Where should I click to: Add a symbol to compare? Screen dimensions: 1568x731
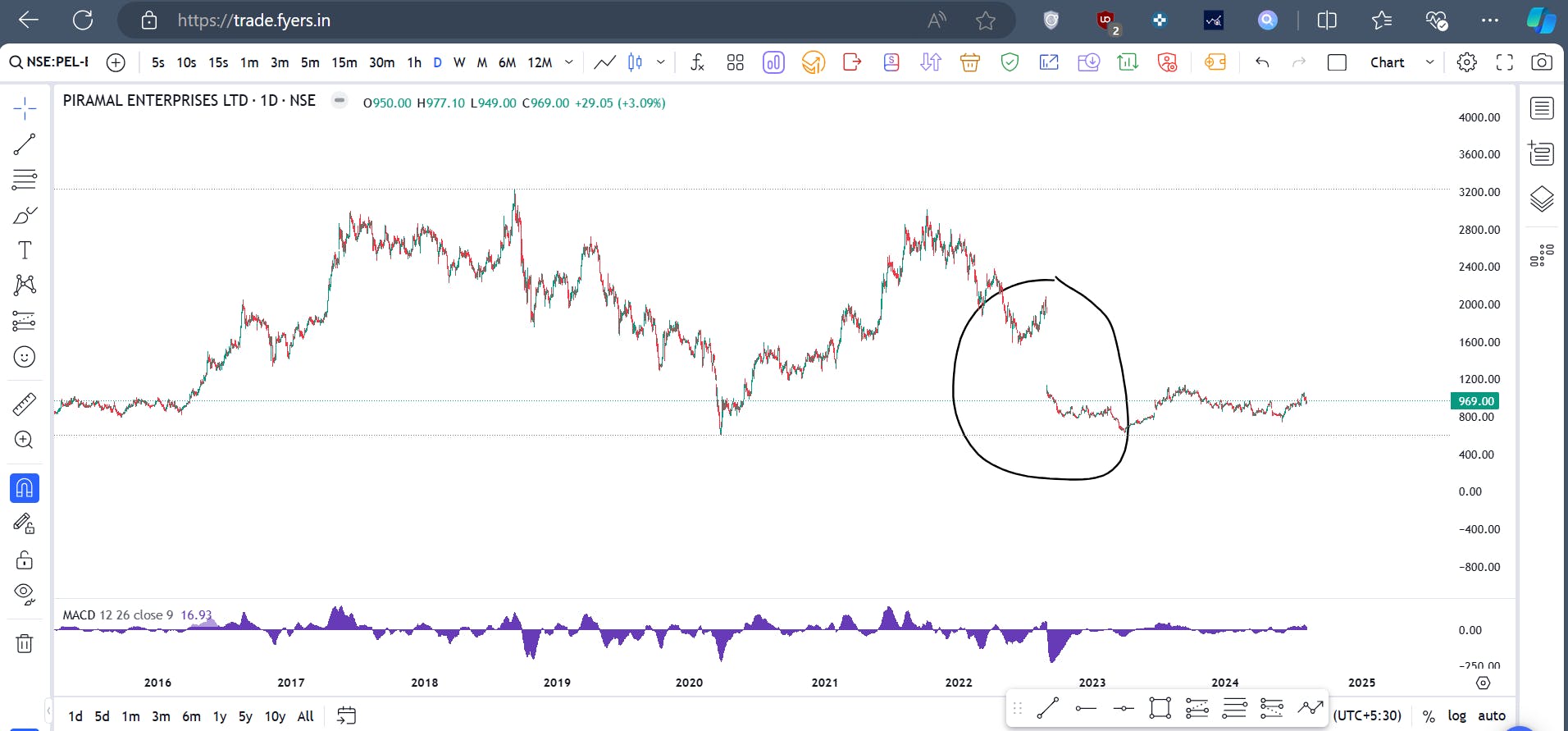click(116, 62)
